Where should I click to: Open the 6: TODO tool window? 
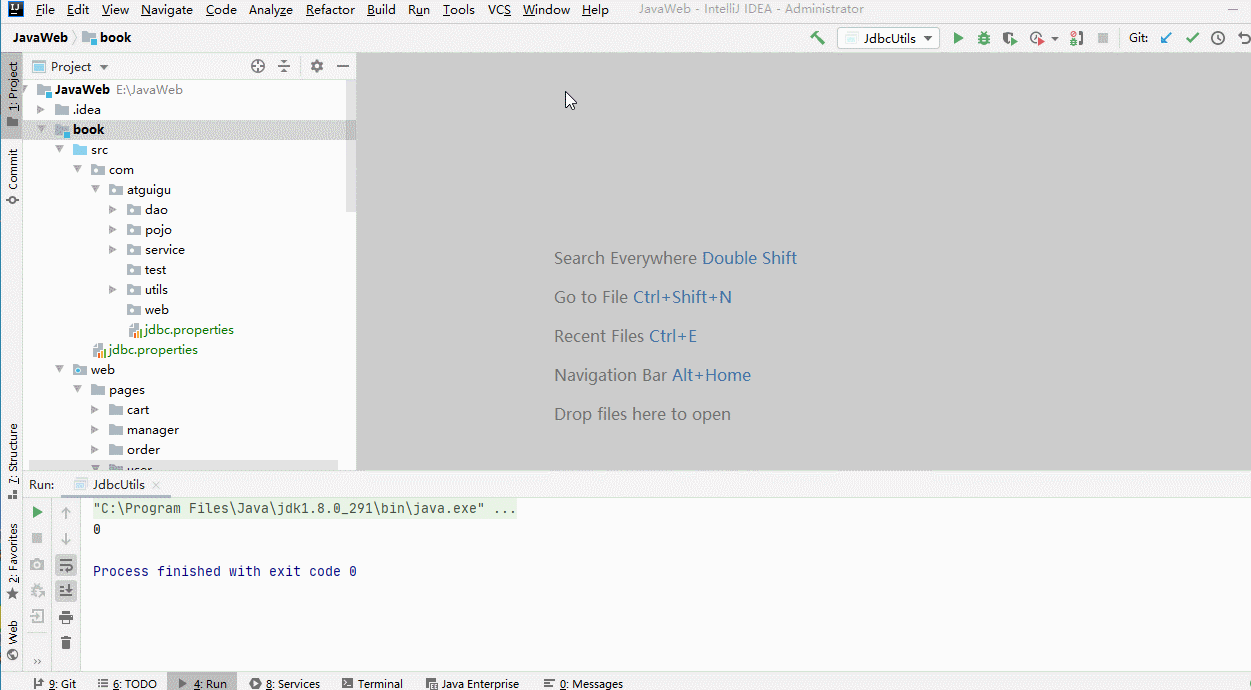click(x=128, y=683)
